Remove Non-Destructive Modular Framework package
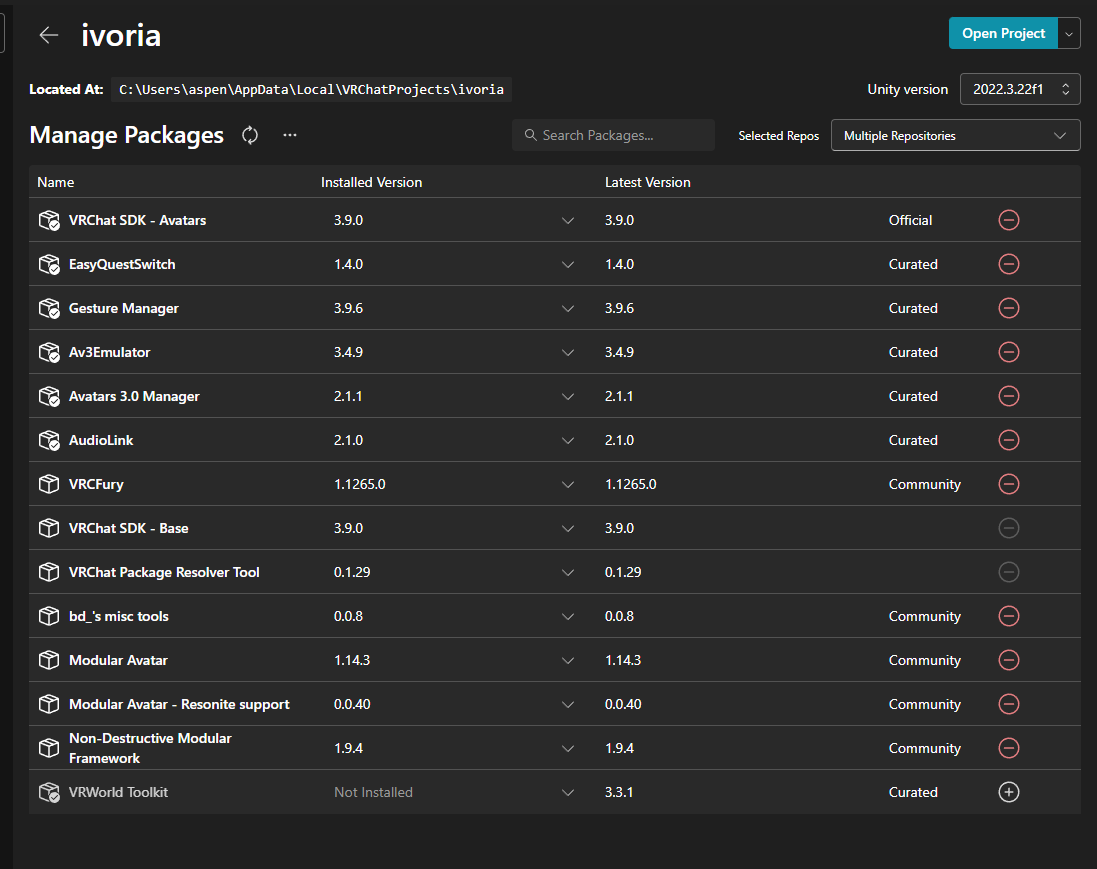Image resolution: width=1097 pixels, height=869 pixels. pyautogui.click(x=1008, y=748)
